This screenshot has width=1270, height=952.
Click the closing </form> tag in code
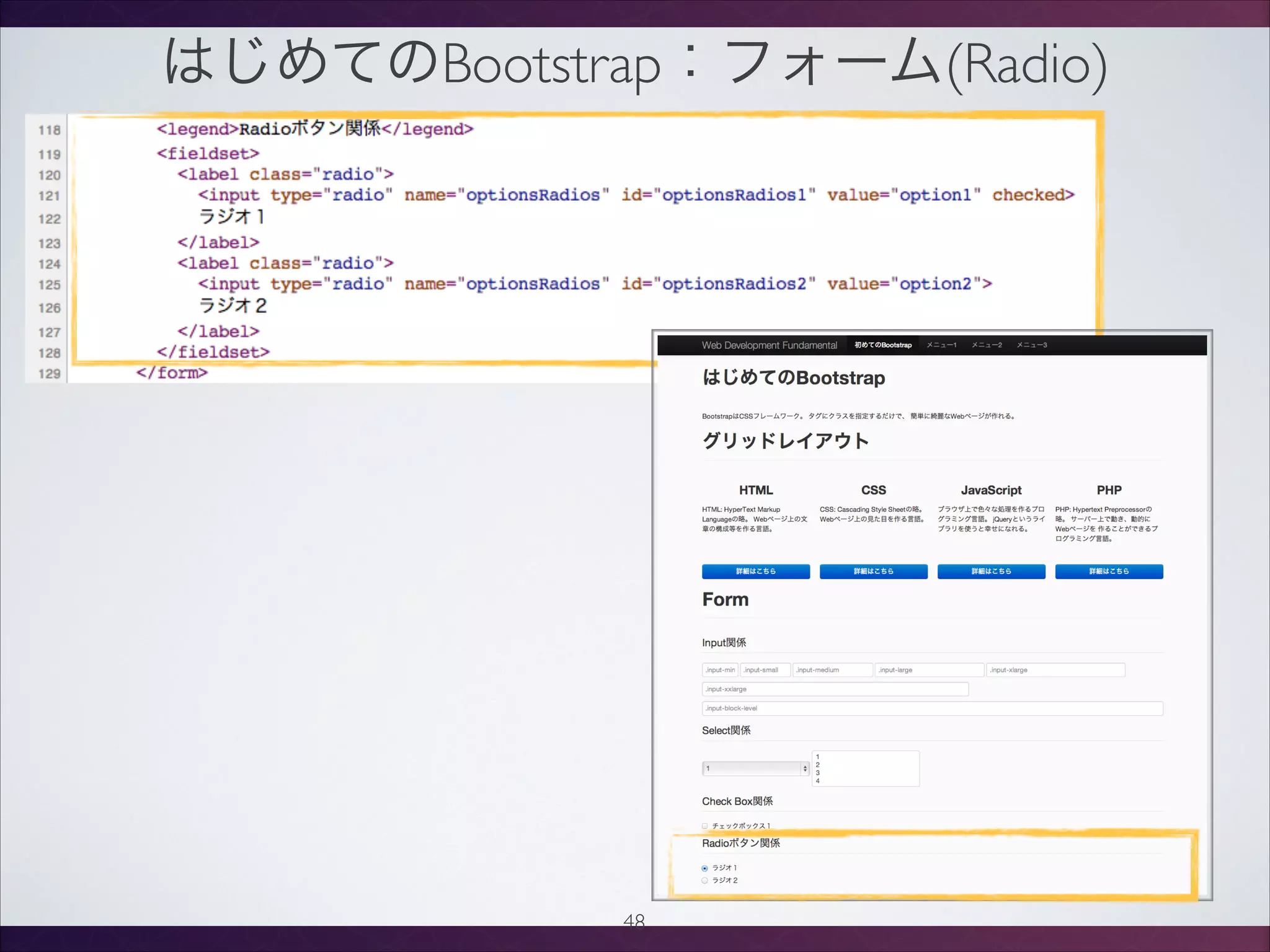[172, 372]
